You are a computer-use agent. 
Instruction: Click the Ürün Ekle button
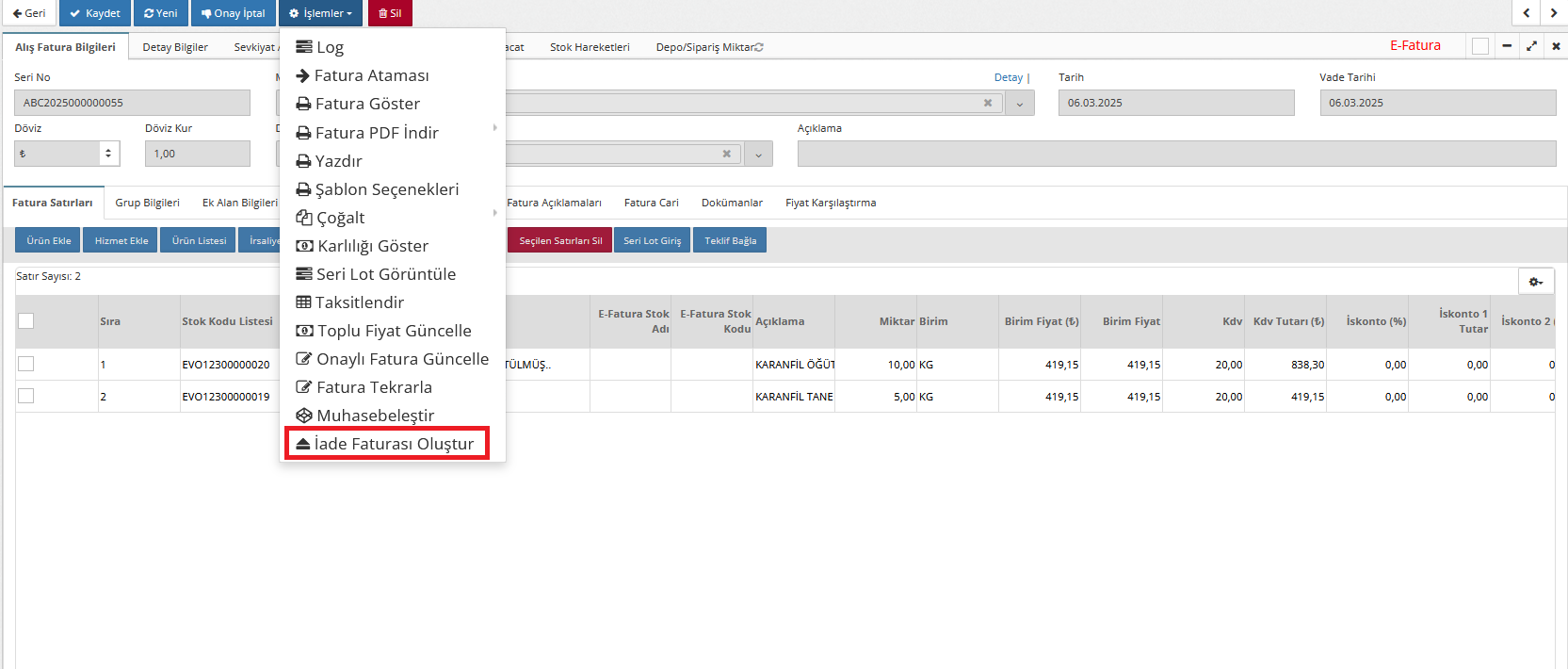click(x=48, y=240)
